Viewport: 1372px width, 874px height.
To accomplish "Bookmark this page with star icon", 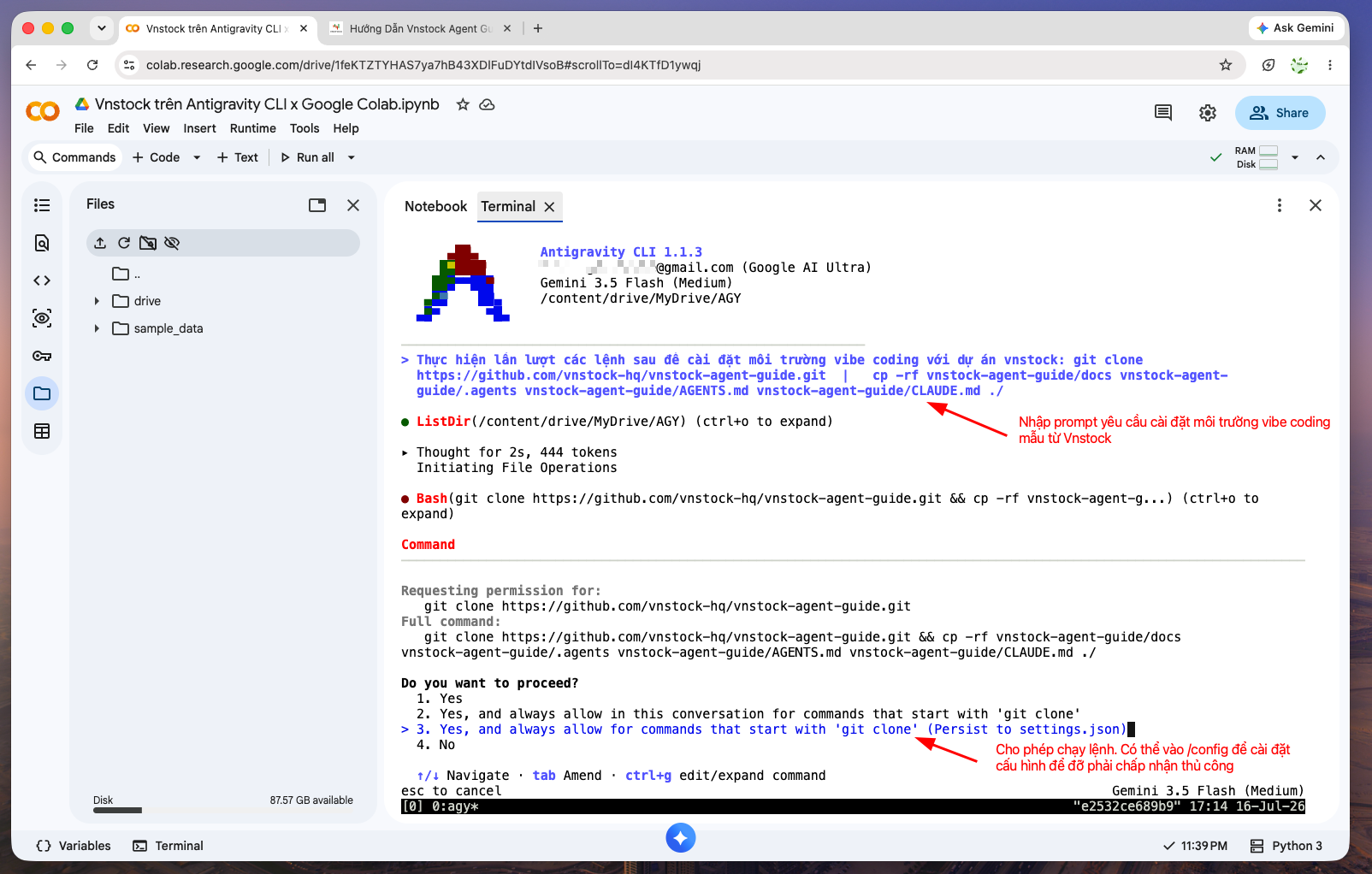I will click(1226, 65).
